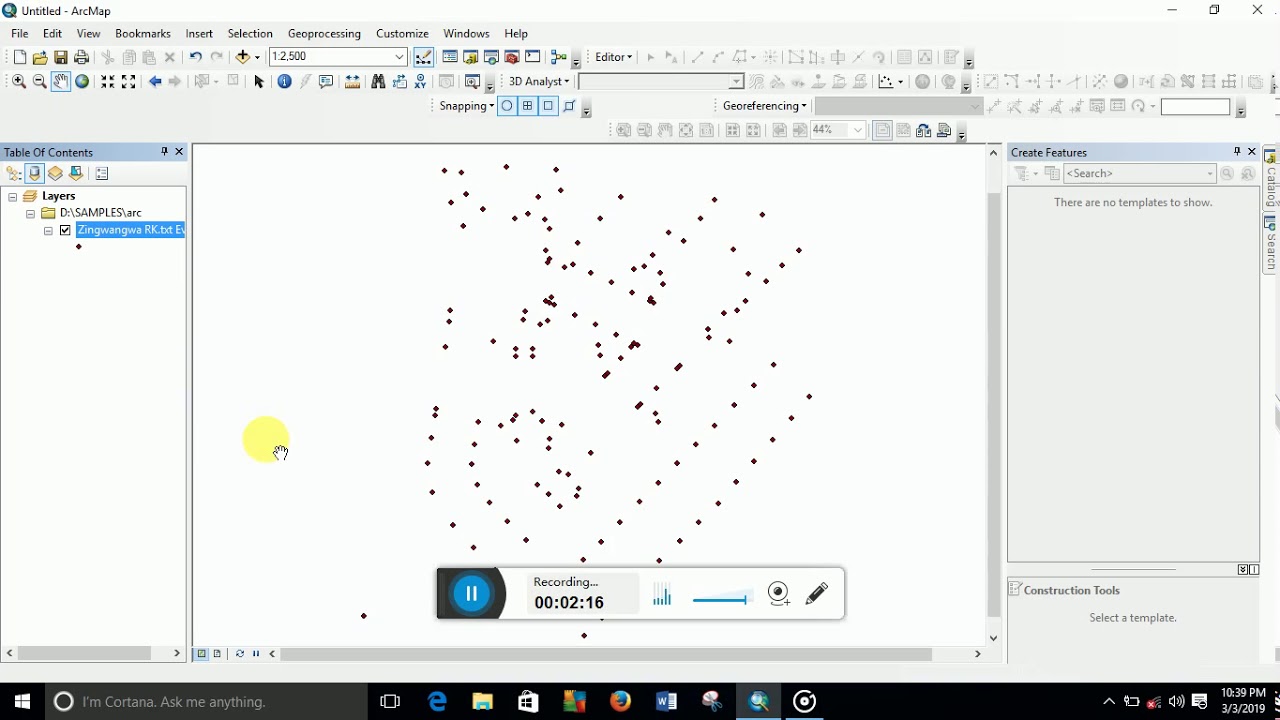Open the Edit menu
This screenshot has height=720, width=1280.
point(53,34)
